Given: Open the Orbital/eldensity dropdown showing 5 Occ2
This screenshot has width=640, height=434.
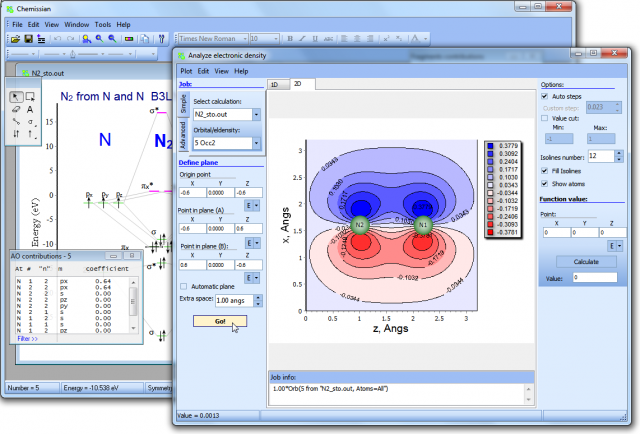Looking at the screenshot, I should point(256,143).
